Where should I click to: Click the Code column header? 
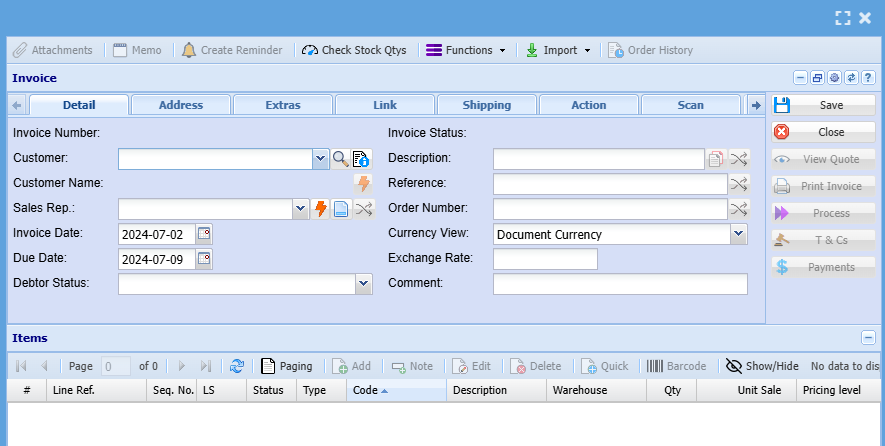pyautogui.click(x=396, y=390)
